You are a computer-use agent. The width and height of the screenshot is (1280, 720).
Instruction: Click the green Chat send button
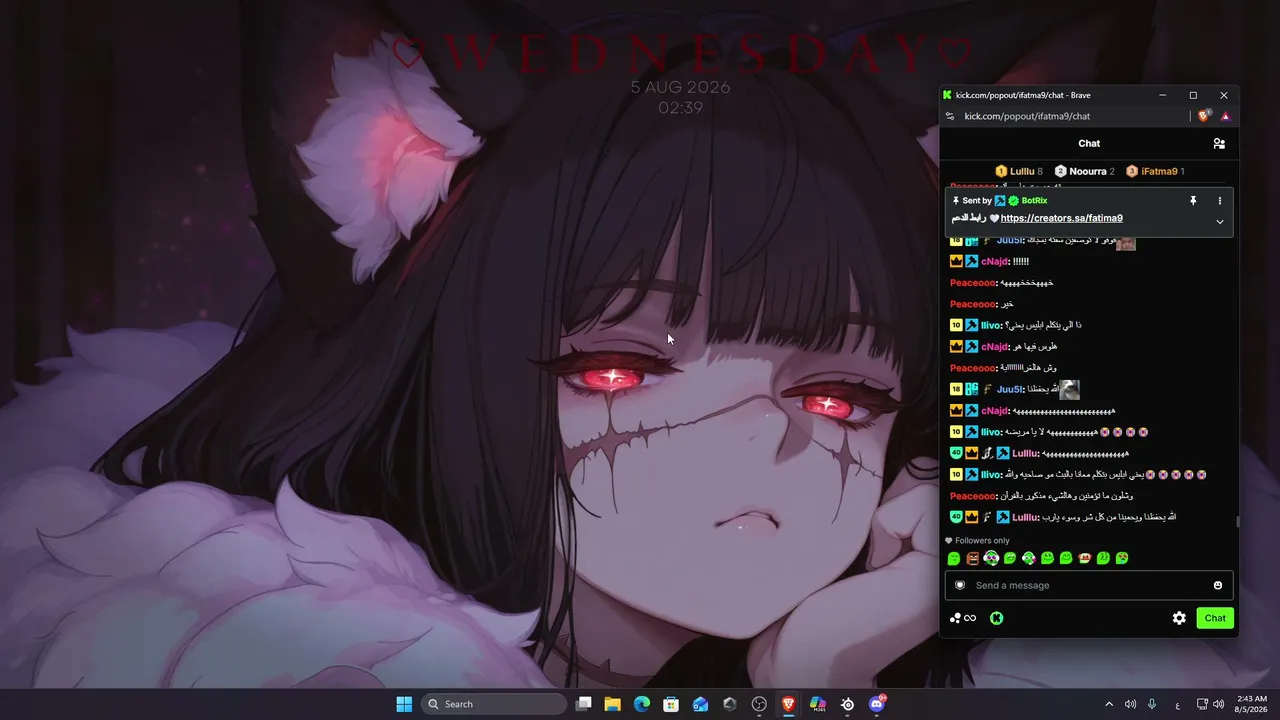[x=1215, y=618]
